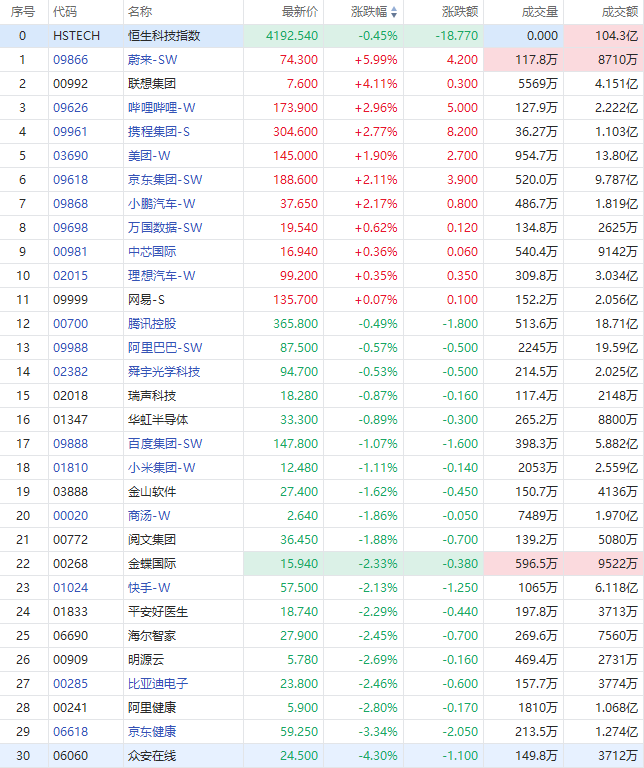Click 阿里巴巴-SW turnover 19.59亿
Viewport: 644px width, 768px height.
click(x=616, y=348)
